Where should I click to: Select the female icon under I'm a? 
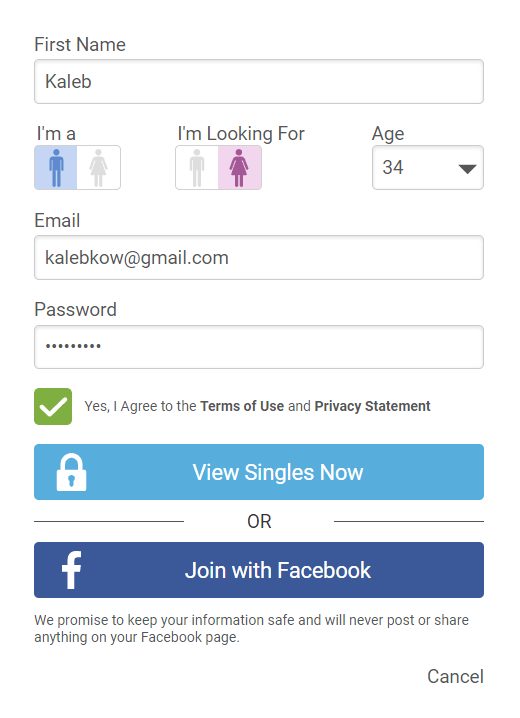(x=98, y=168)
